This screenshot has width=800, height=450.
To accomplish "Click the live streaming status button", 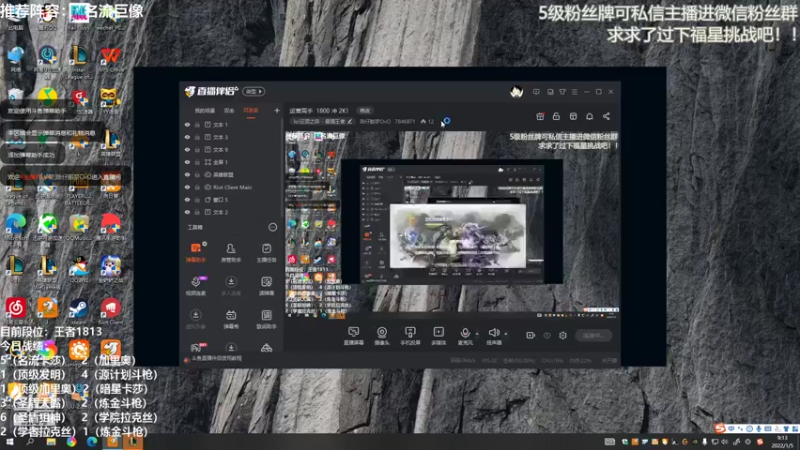I will tap(593, 335).
